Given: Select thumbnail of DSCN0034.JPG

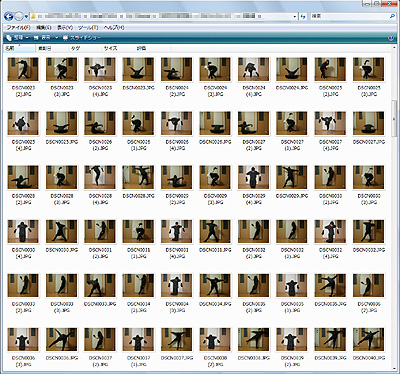Looking at the screenshot, I should click(x=215, y=285).
